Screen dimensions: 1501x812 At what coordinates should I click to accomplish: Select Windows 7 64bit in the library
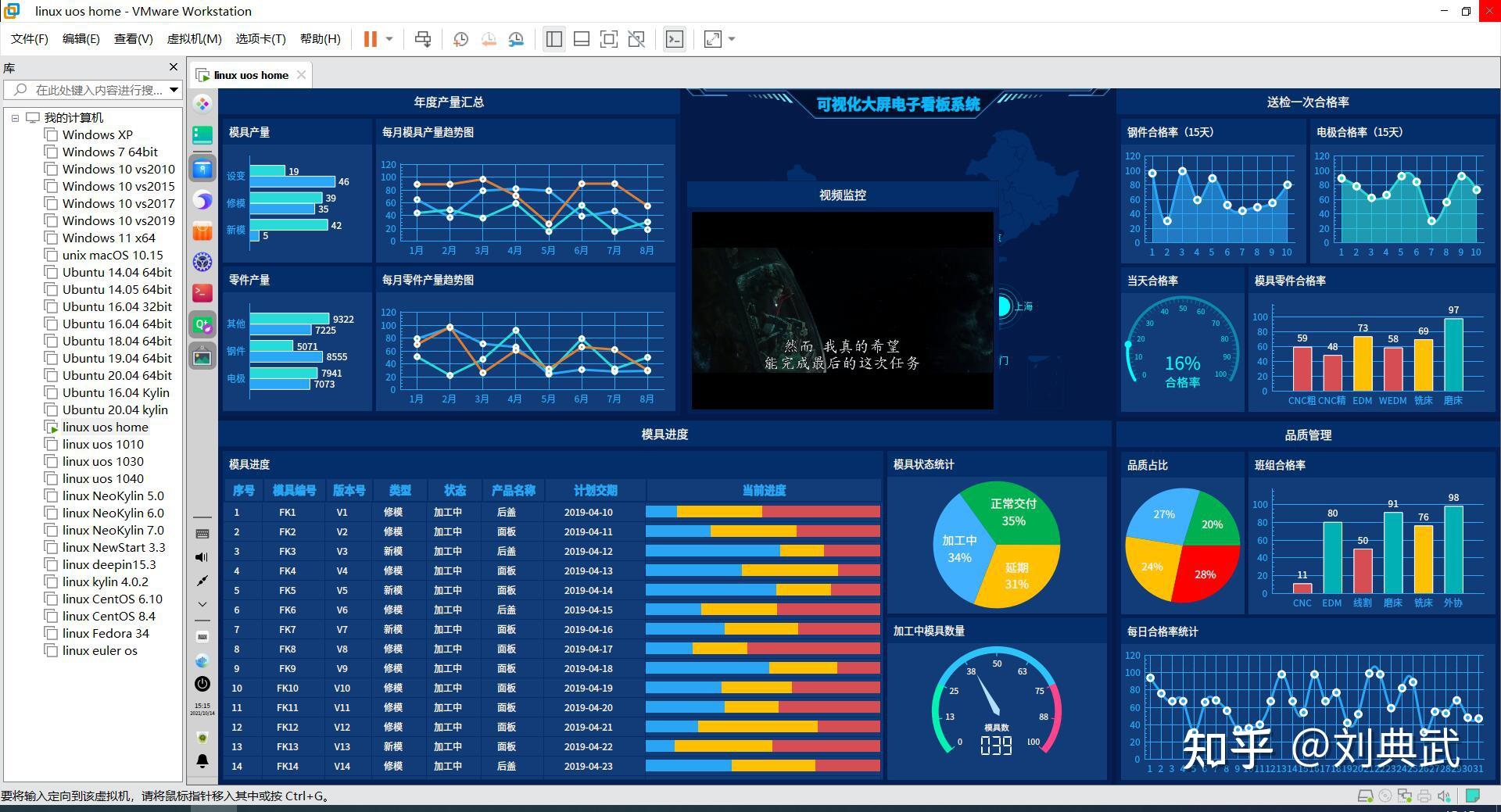110,152
